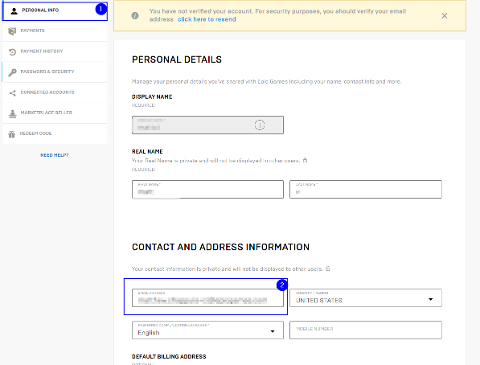
Task: Click the 'click here to resend' link
Action: pos(207,19)
